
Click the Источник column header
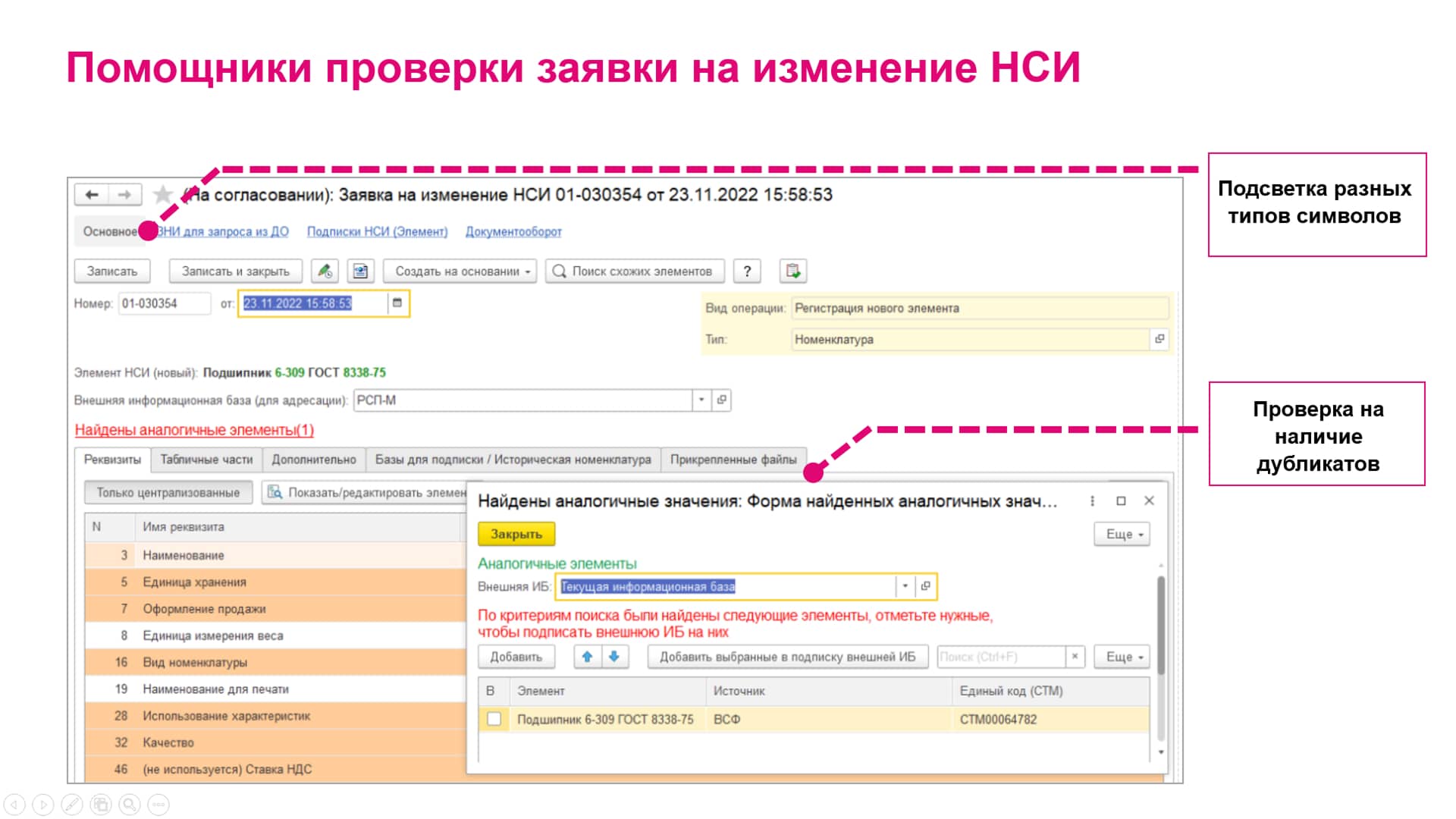point(829,691)
